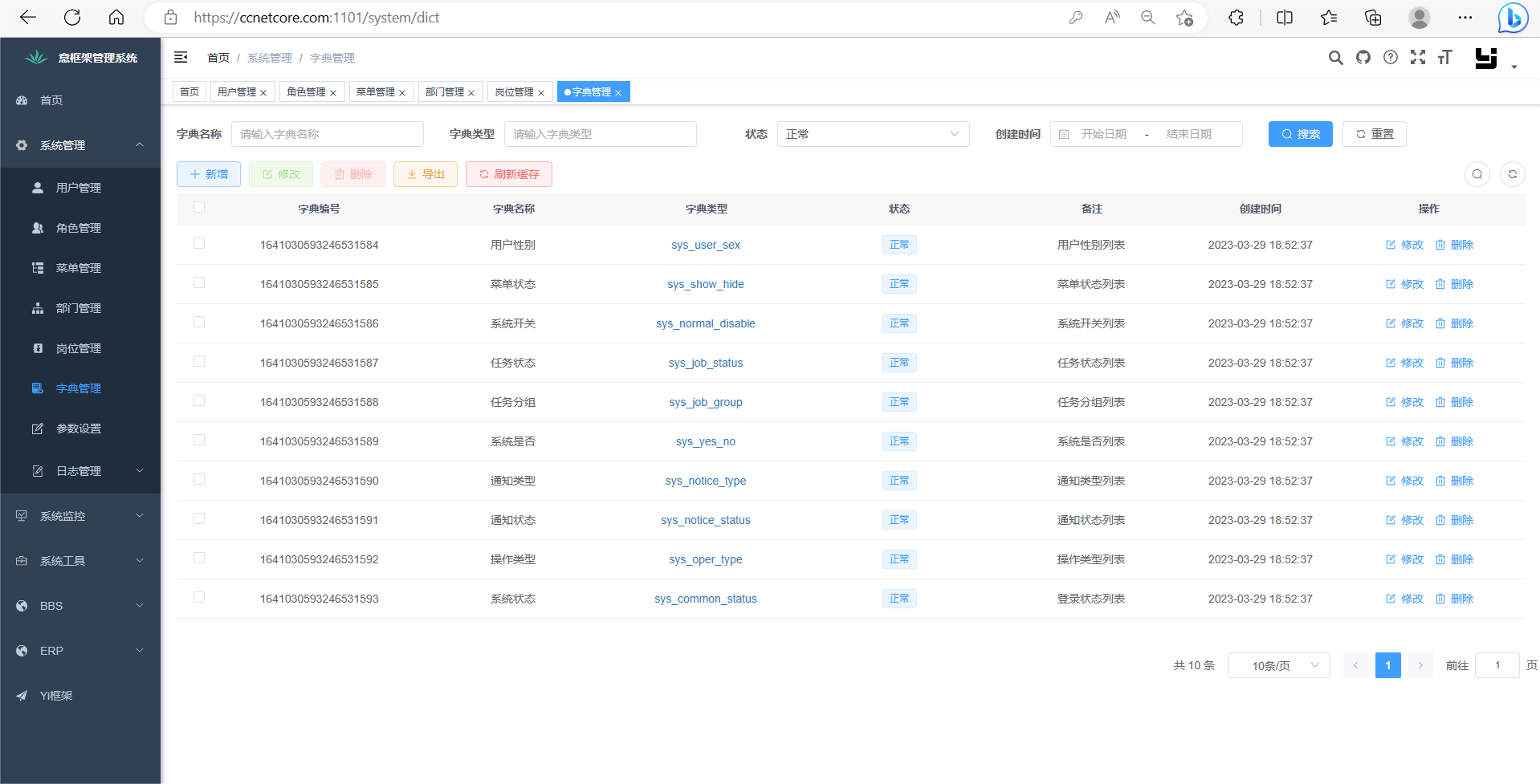Check the row checkbox for 用户性别
The image size is (1540, 784).
(x=198, y=243)
